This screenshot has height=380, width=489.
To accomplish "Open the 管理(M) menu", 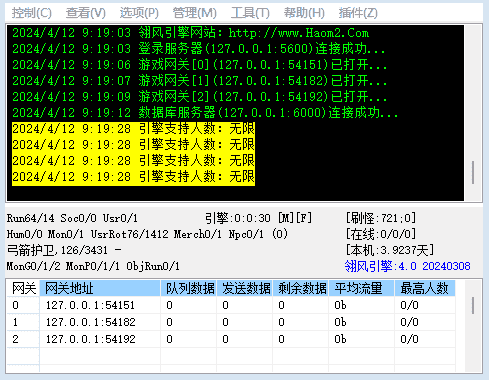I will pos(195,13).
